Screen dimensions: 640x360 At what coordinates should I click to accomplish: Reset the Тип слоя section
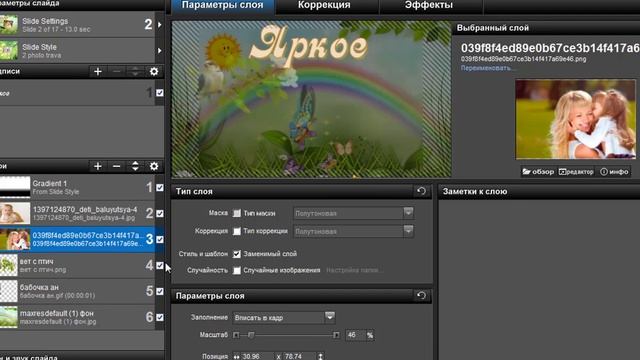pyautogui.click(x=421, y=191)
